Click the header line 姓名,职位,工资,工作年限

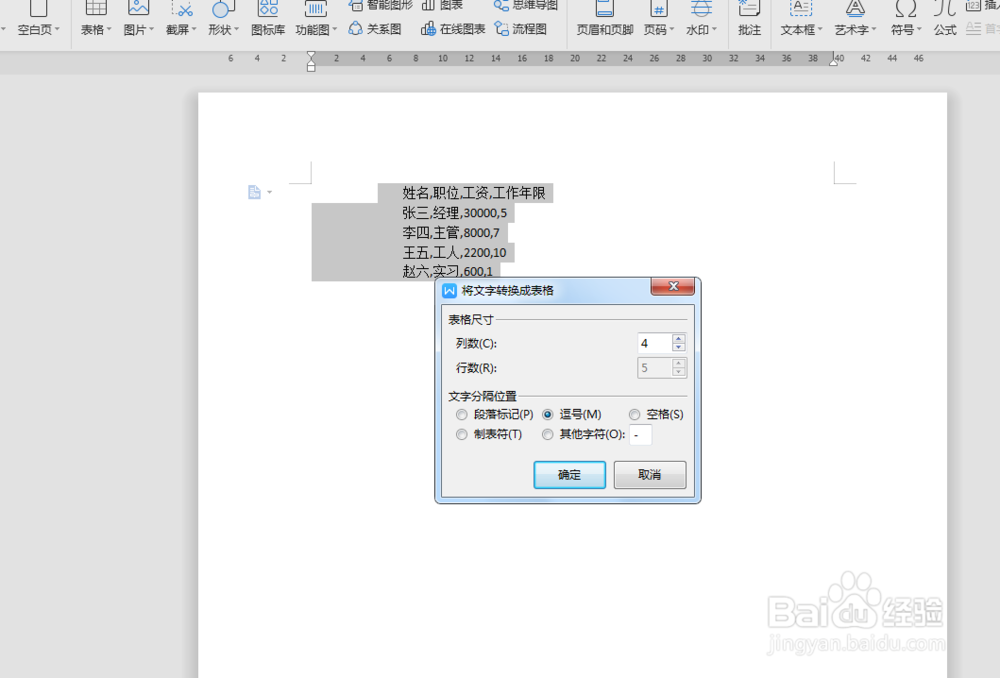pos(474,193)
